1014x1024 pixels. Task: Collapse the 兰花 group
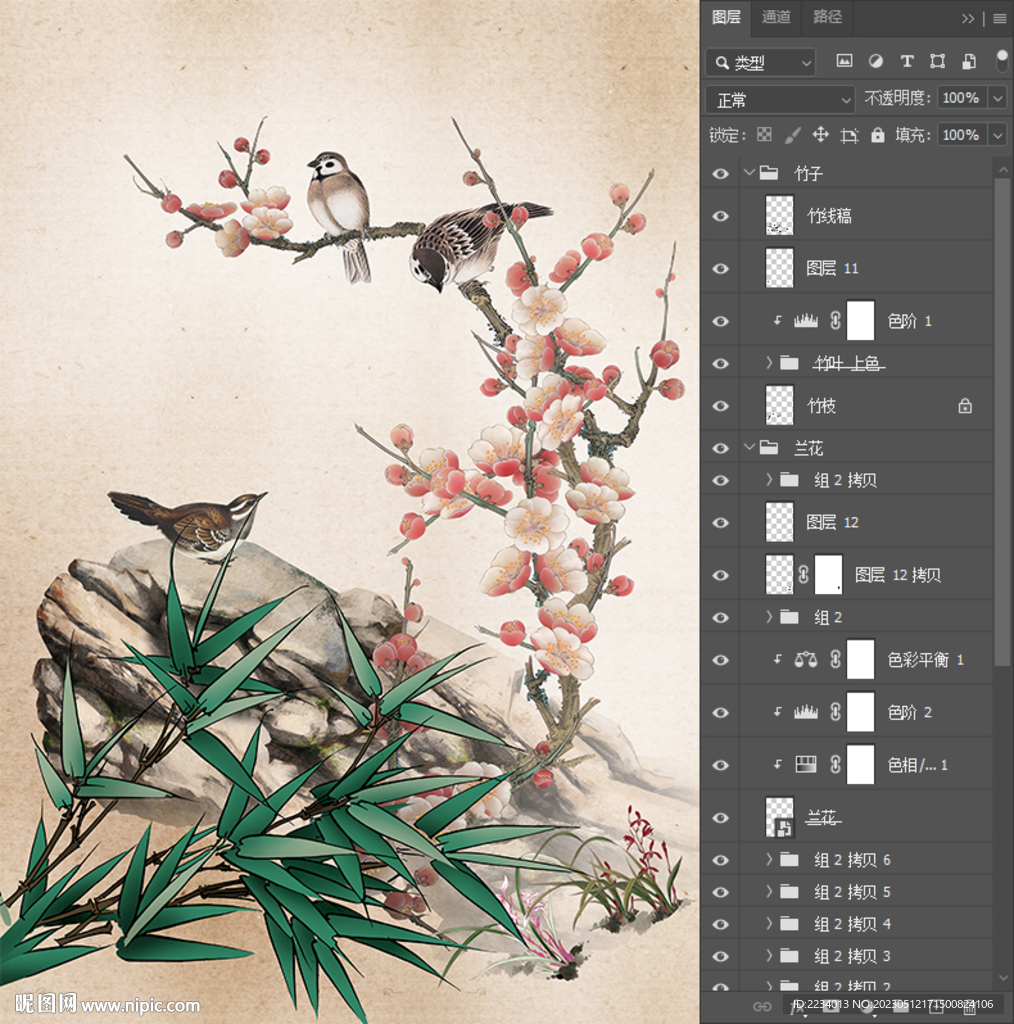749,448
